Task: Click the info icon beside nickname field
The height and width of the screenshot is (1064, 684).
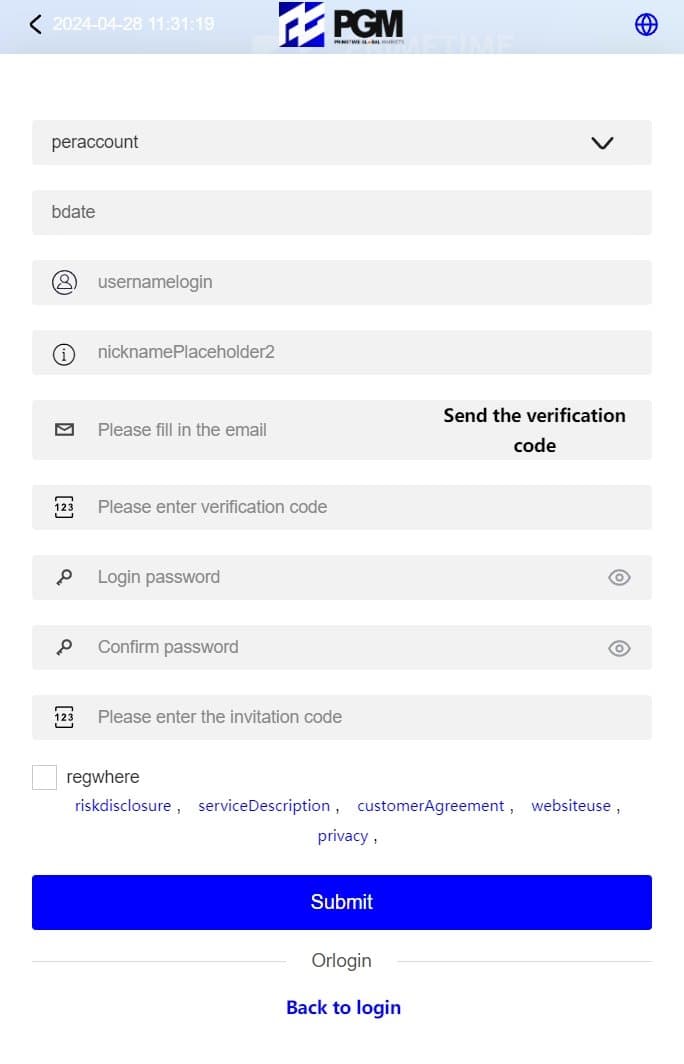Action: 64,353
